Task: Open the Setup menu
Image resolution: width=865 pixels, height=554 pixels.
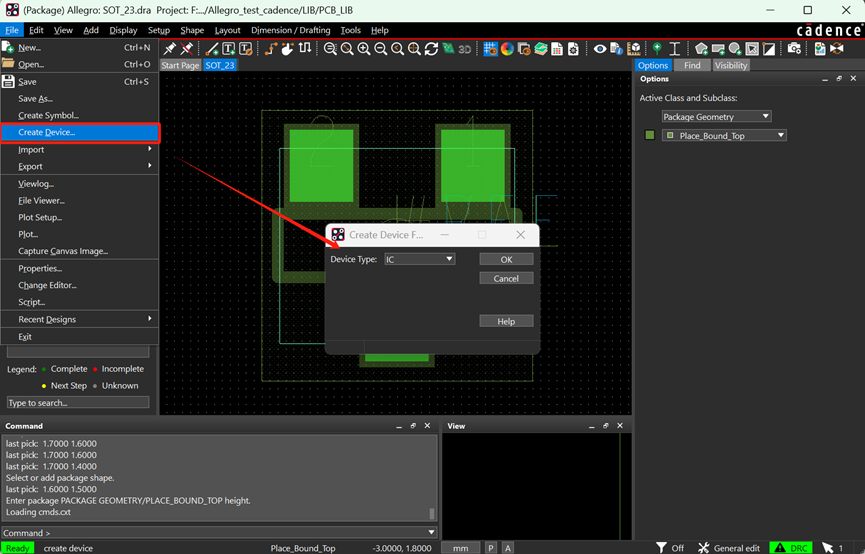Action: point(158,30)
